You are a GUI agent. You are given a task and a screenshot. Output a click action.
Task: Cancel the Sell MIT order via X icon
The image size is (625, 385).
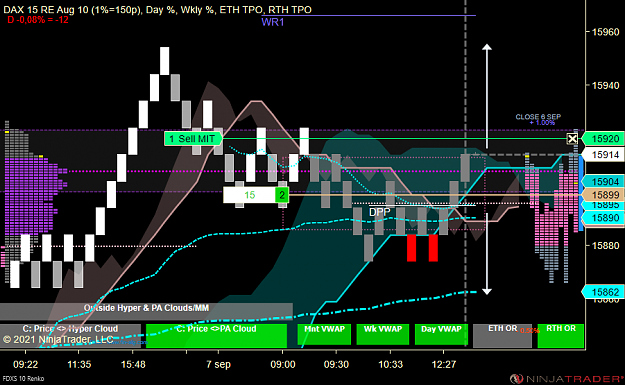point(572,139)
